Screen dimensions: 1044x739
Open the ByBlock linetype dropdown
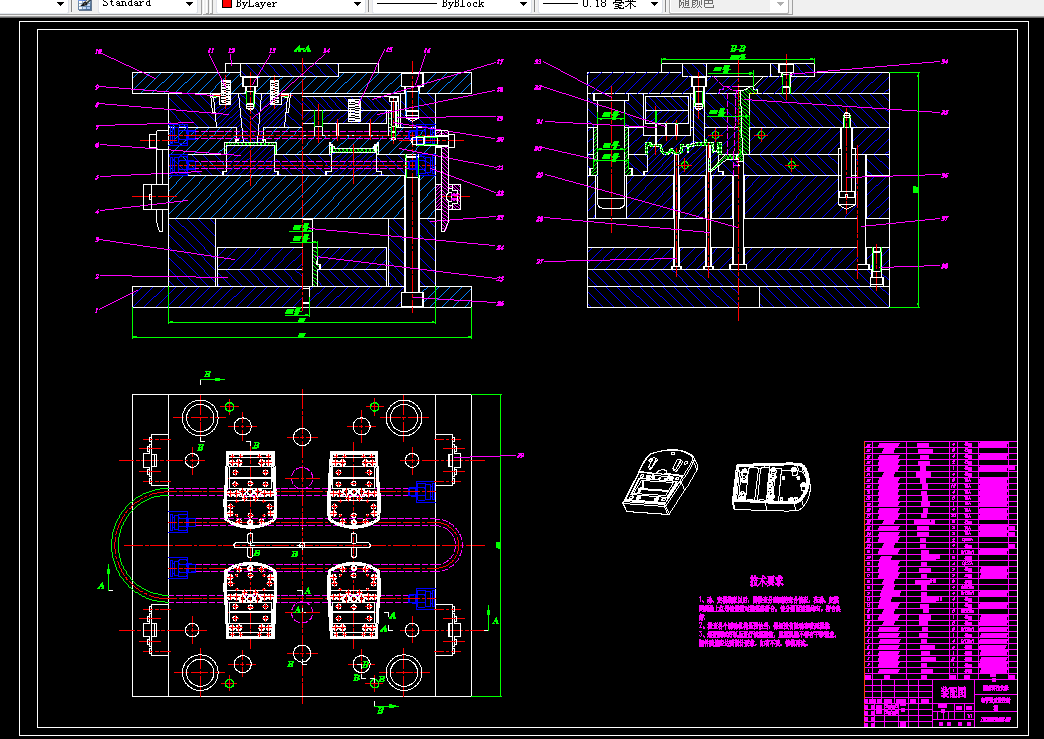click(x=451, y=4)
